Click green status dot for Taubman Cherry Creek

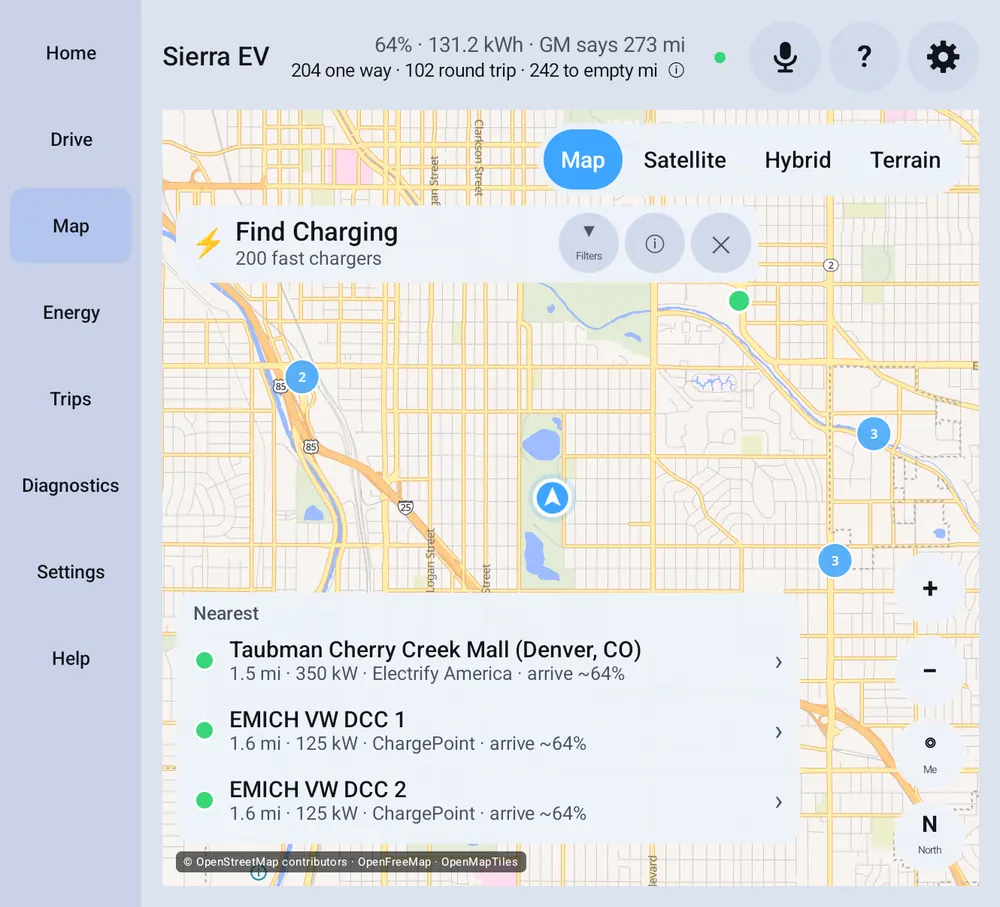click(x=205, y=660)
